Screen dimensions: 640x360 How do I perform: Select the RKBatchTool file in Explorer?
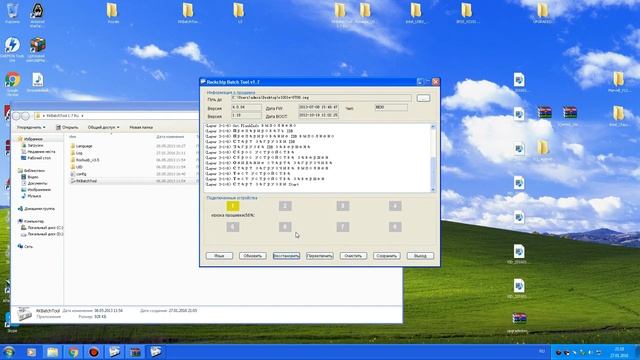click(x=84, y=181)
